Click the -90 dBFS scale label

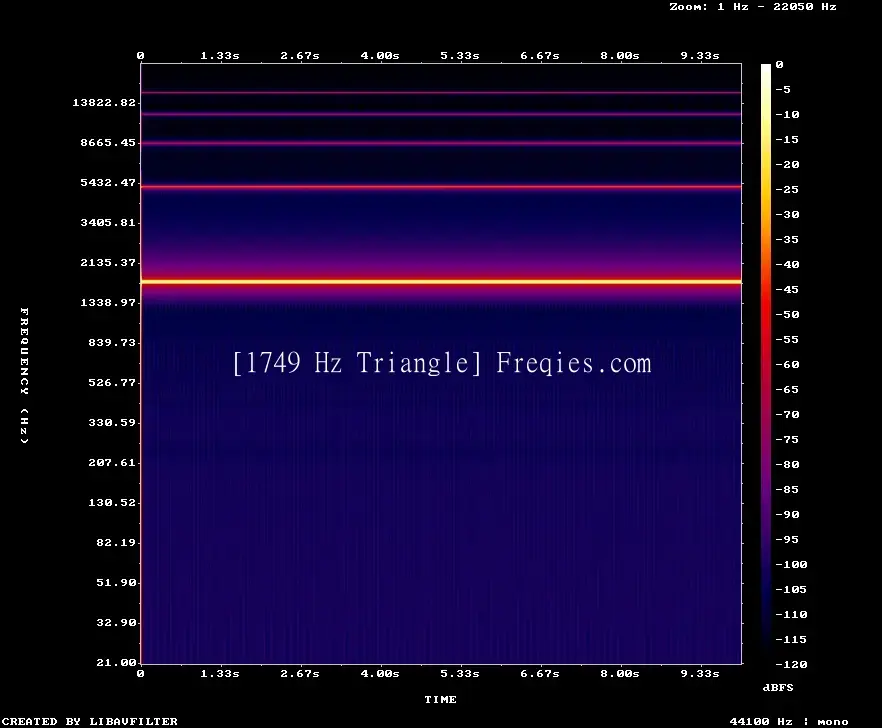787,514
